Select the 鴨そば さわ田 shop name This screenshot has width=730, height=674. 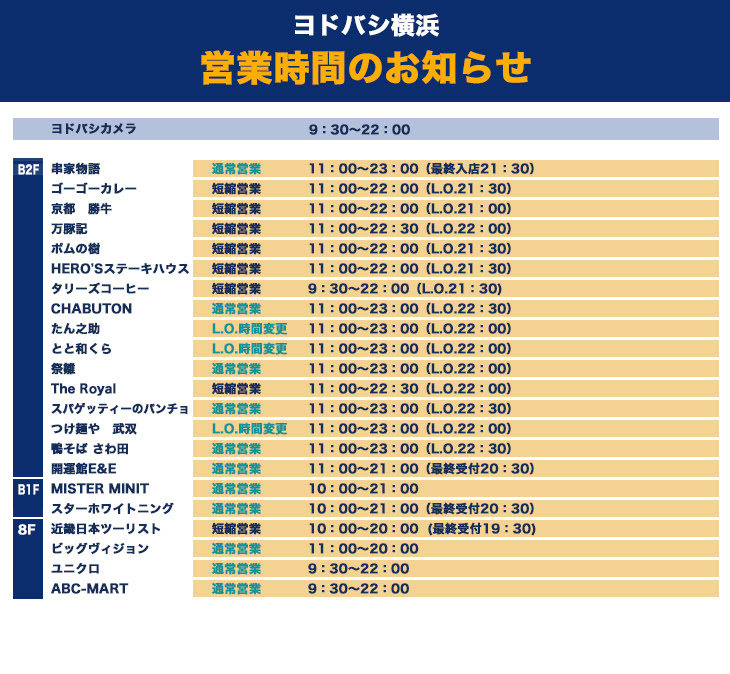[x=90, y=449]
